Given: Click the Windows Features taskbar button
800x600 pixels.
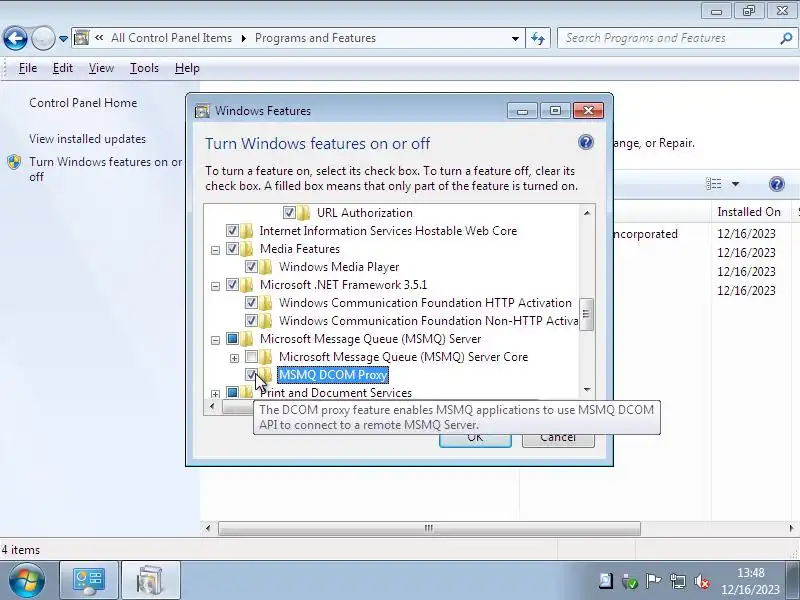Looking at the screenshot, I should coord(151,581).
